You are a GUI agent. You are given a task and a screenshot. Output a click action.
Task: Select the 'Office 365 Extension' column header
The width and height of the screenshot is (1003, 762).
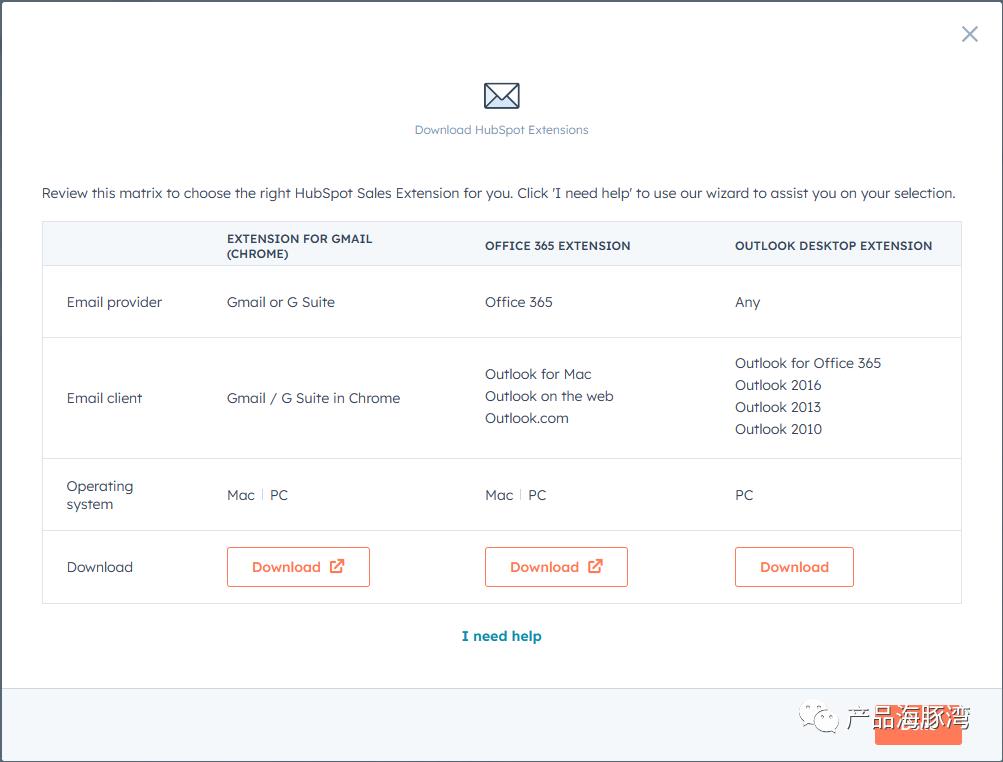point(557,246)
